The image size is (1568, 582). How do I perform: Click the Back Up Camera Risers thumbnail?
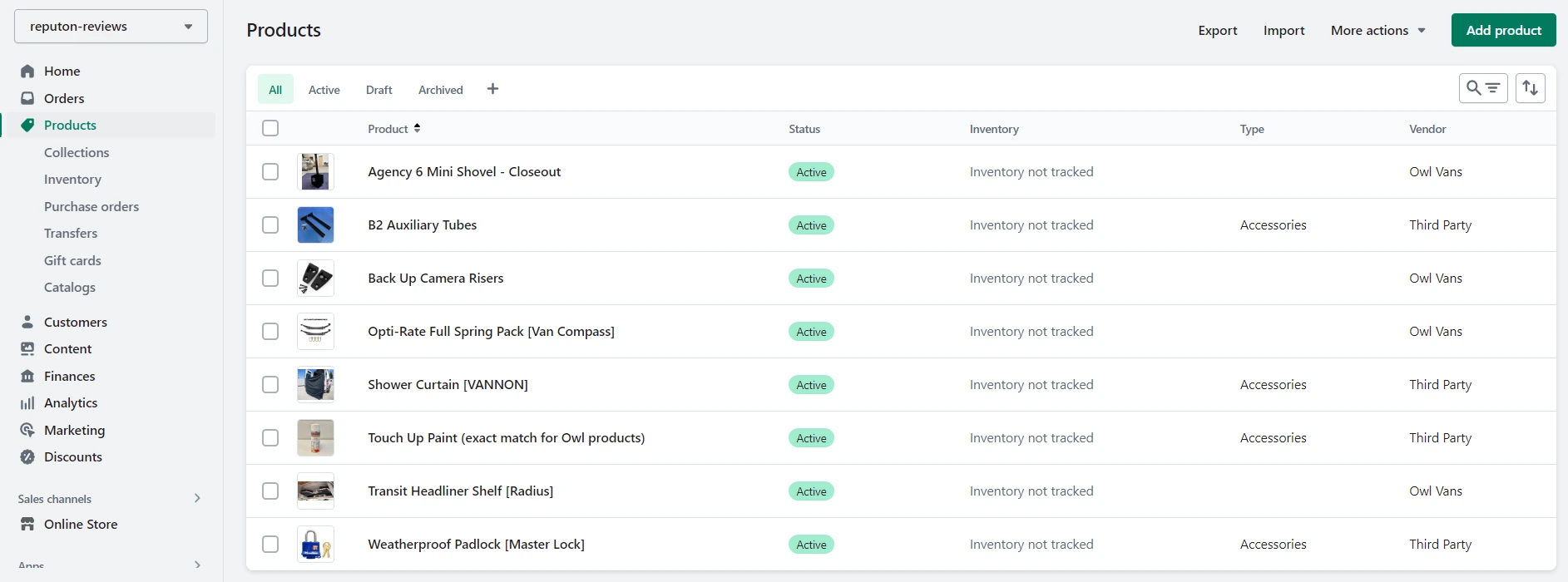(x=315, y=279)
